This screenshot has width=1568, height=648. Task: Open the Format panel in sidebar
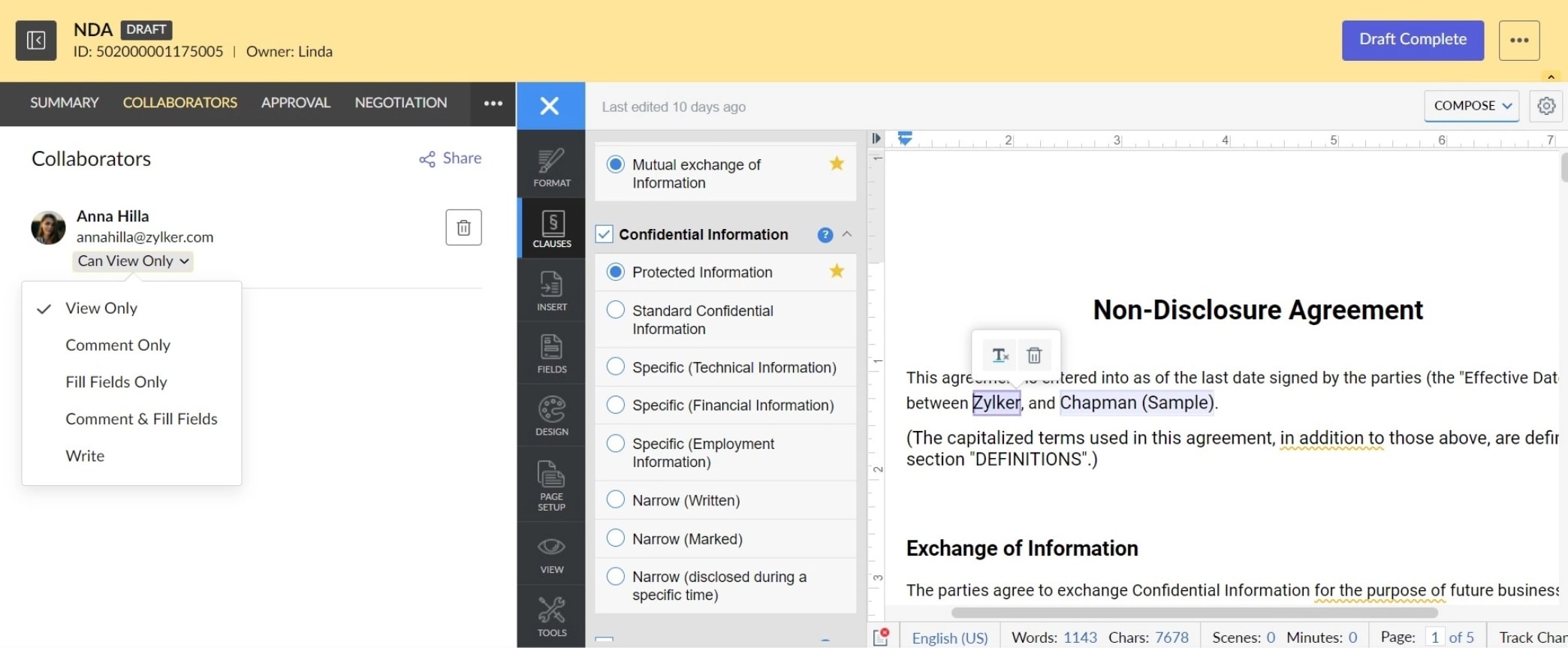point(551,167)
